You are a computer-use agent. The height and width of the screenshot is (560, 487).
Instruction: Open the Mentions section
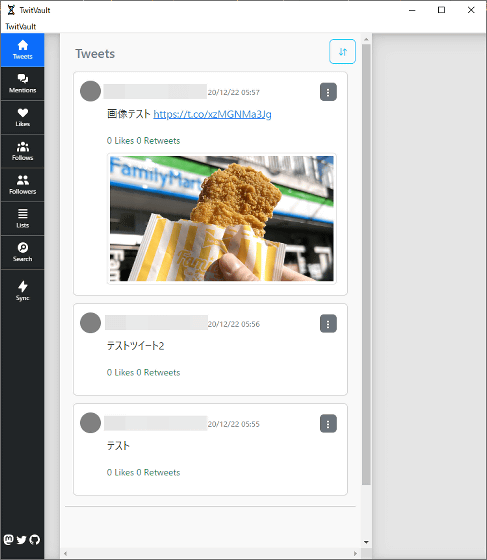coord(22,84)
